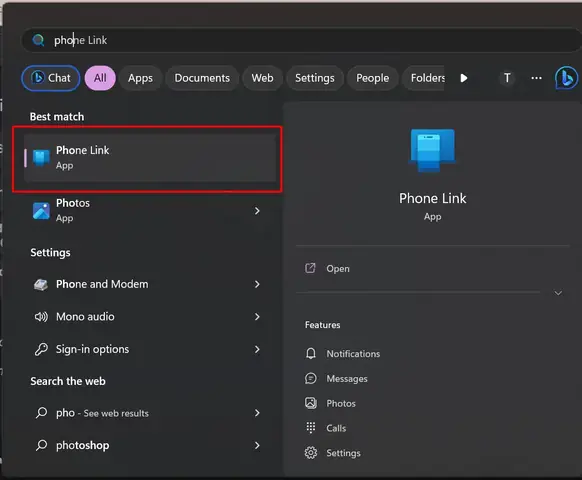Click the Settings gear icon under Features
This screenshot has width=582, height=480.
click(x=311, y=453)
